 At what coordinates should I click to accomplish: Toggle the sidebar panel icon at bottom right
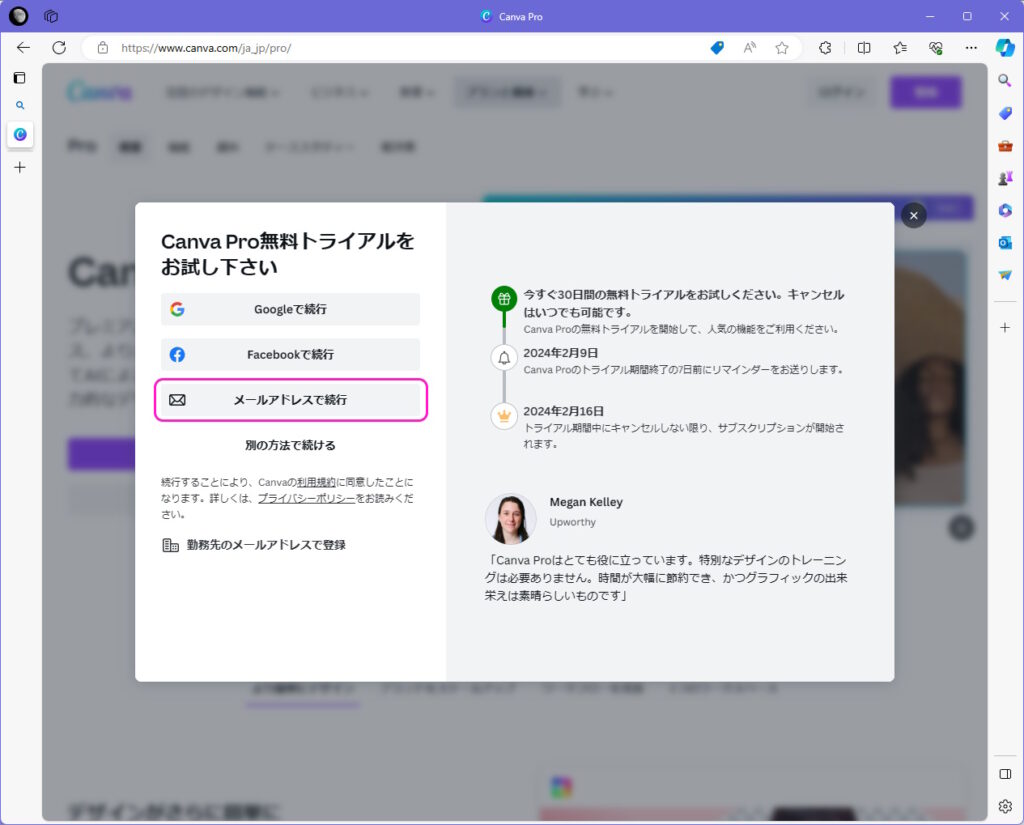[1005, 774]
